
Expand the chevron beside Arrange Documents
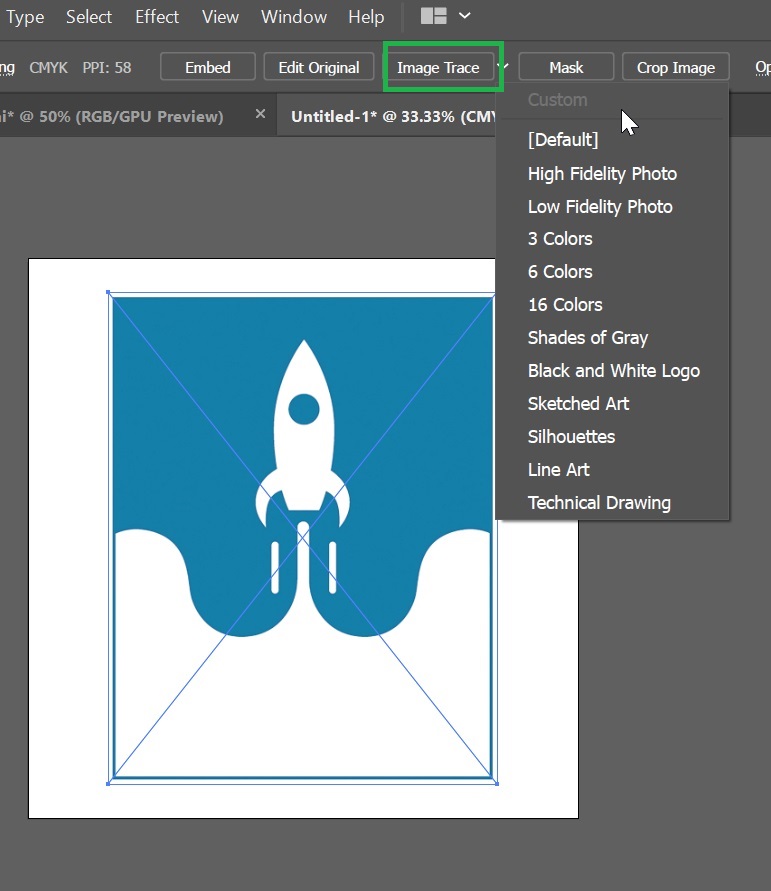[x=464, y=17]
